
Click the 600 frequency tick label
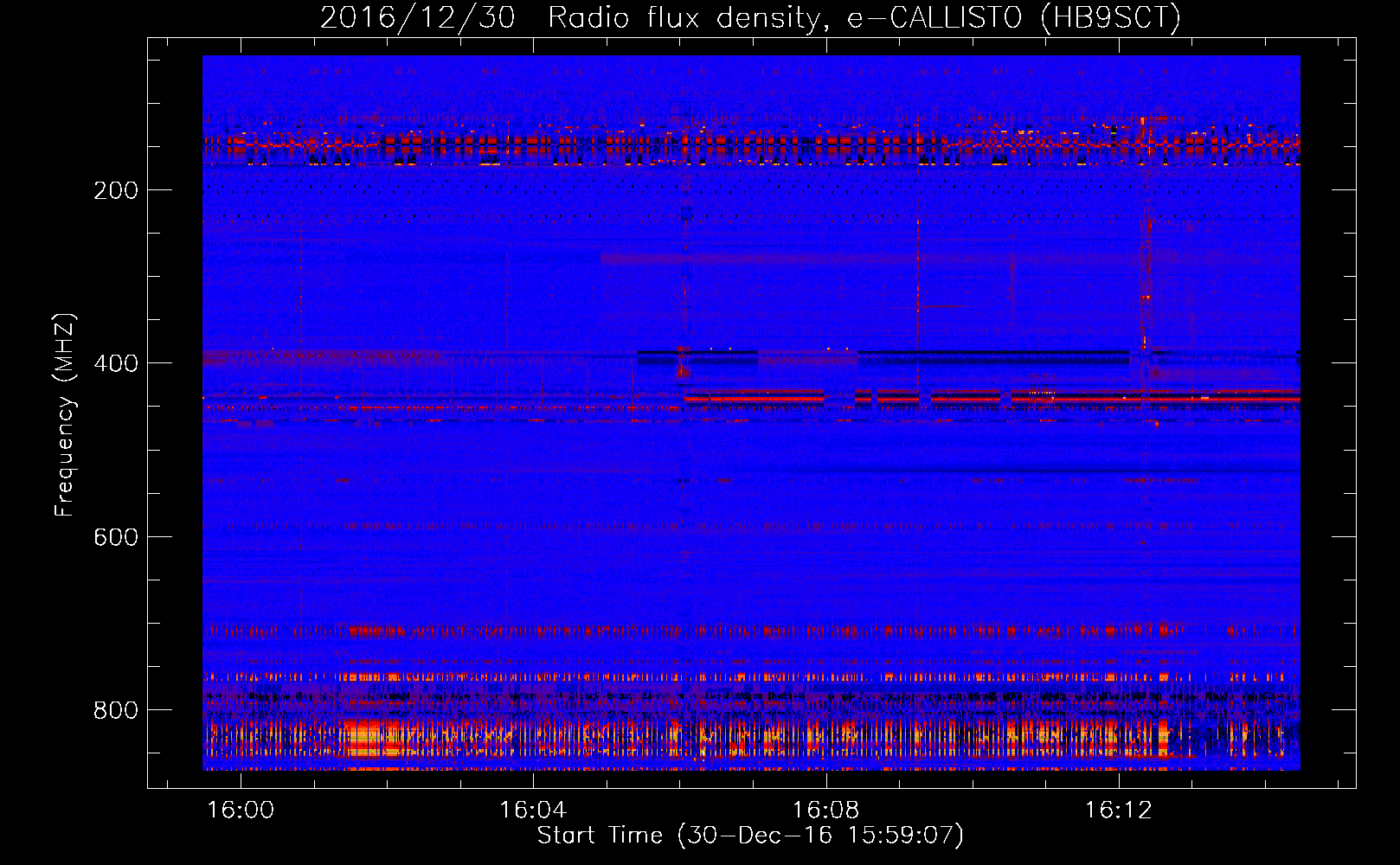click(116, 537)
